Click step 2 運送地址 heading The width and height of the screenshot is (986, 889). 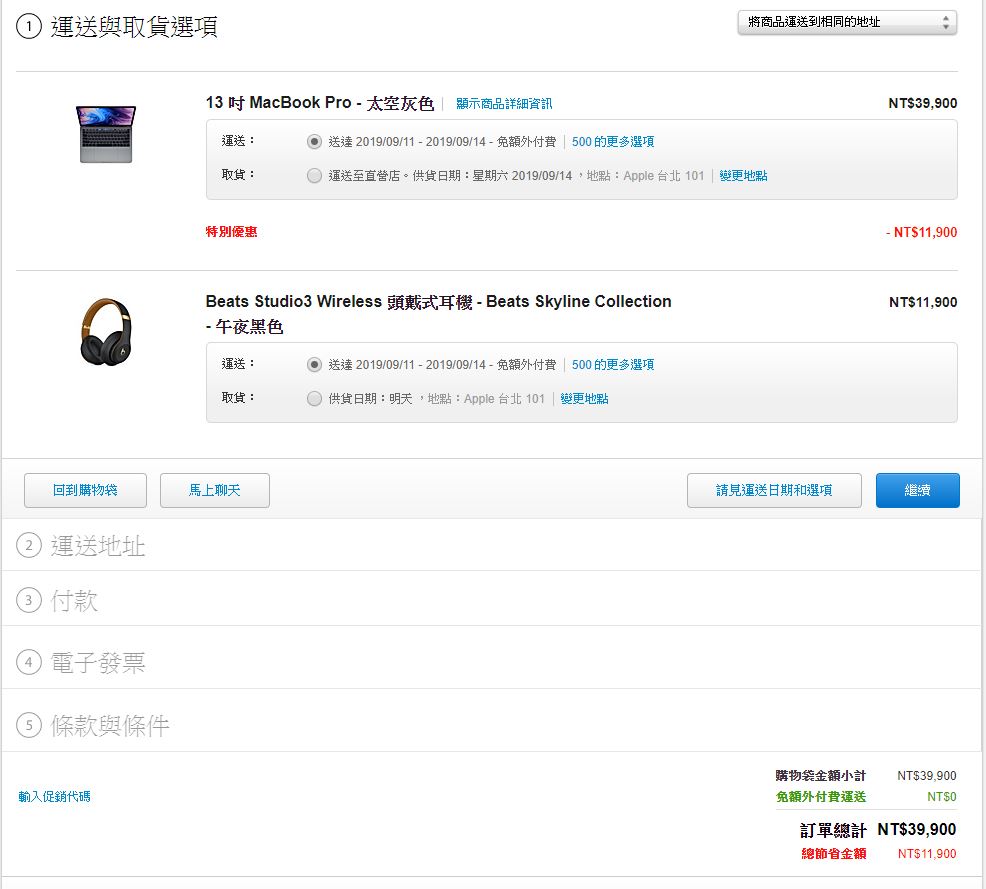[97, 546]
